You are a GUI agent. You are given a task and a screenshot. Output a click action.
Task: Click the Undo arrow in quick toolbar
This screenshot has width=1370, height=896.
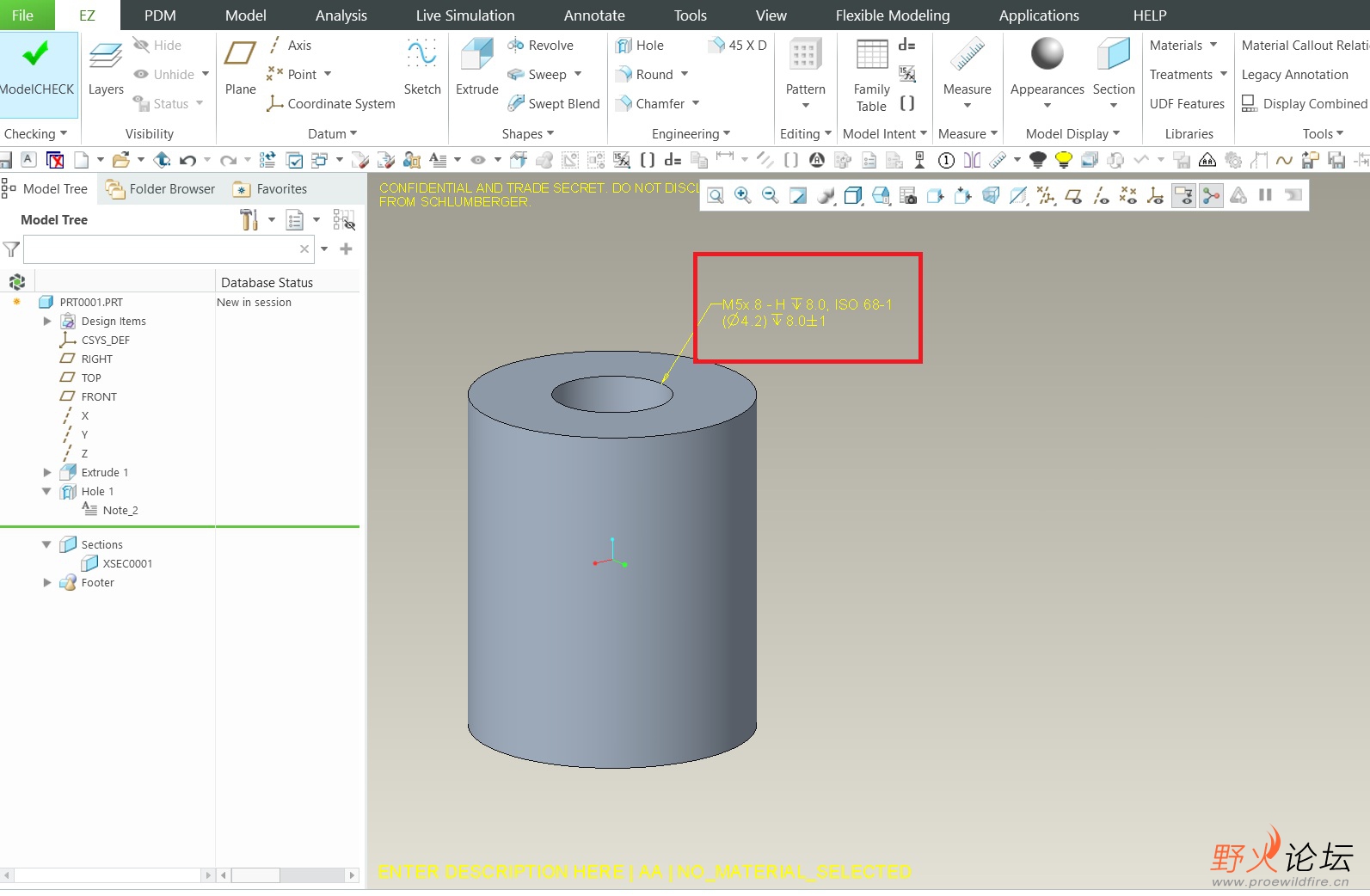187,160
